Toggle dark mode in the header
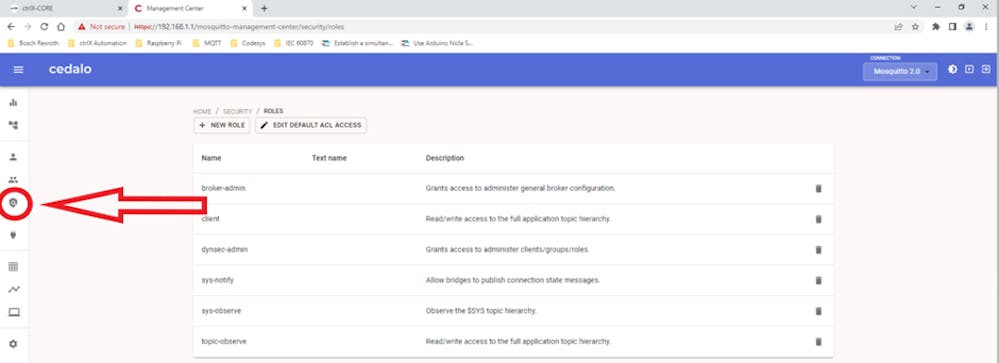Screen dimensions: 999x363 point(952,69)
